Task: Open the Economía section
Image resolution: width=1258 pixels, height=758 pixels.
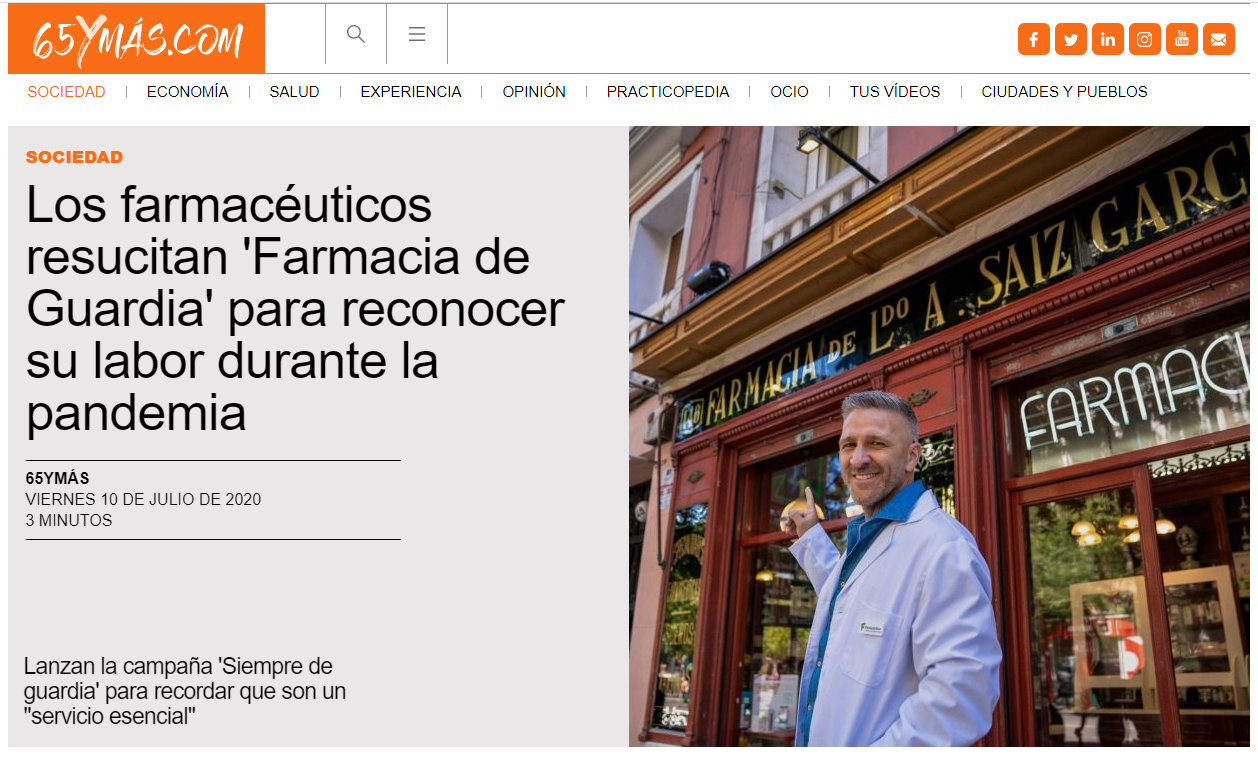Action: pos(188,92)
